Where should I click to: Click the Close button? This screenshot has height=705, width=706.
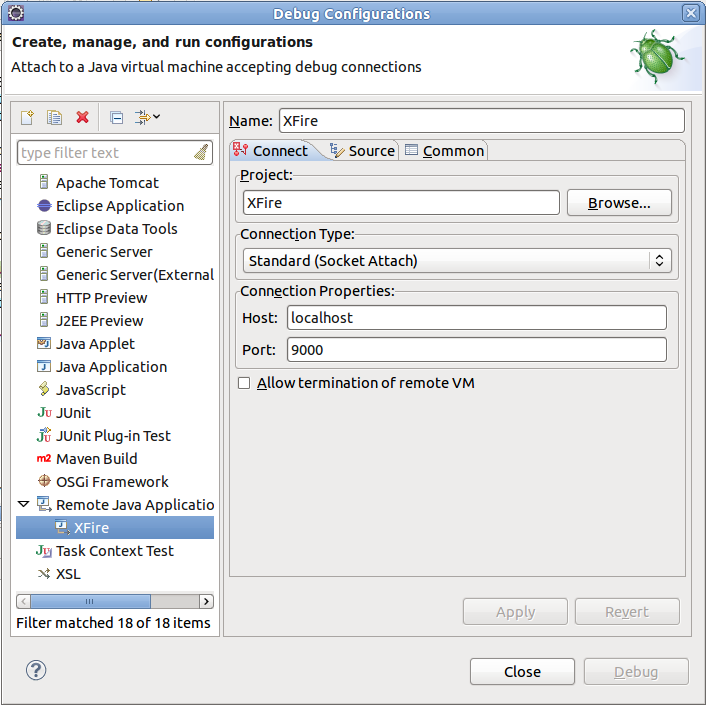click(x=522, y=672)
